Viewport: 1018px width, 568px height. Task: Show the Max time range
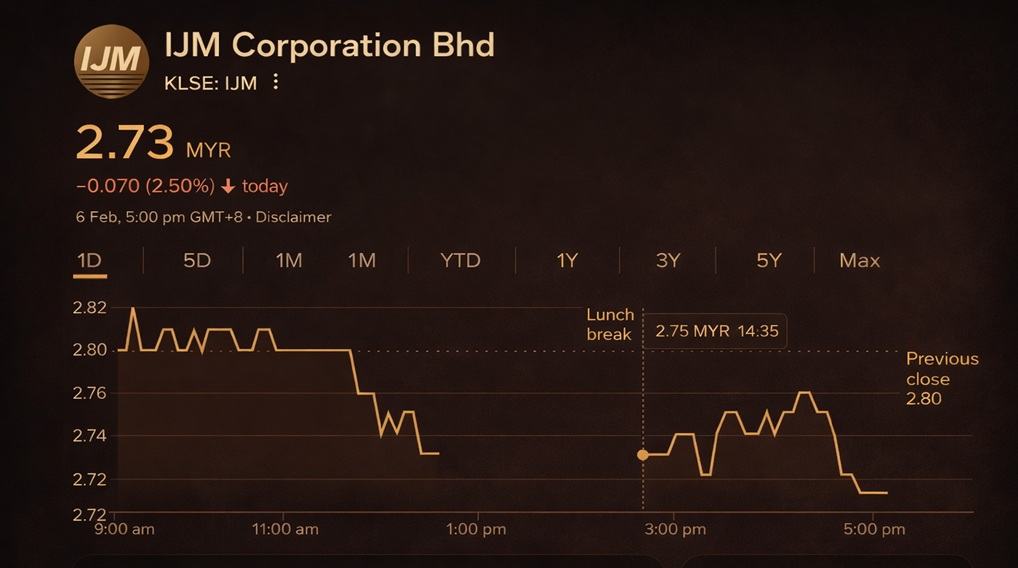(859, 261)
